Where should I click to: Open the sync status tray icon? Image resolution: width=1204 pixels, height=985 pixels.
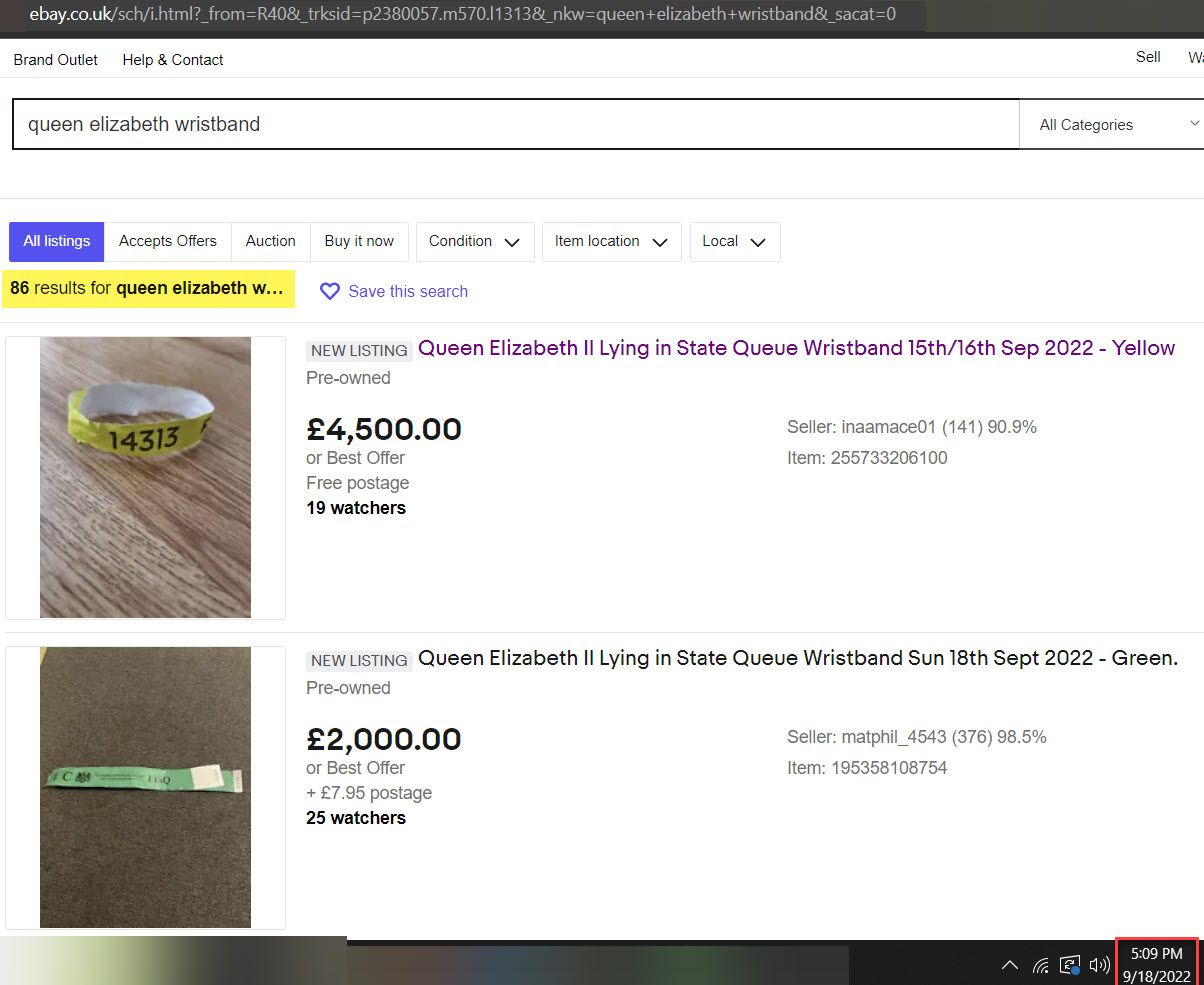pyautogui.click(x=1070, y=965)
